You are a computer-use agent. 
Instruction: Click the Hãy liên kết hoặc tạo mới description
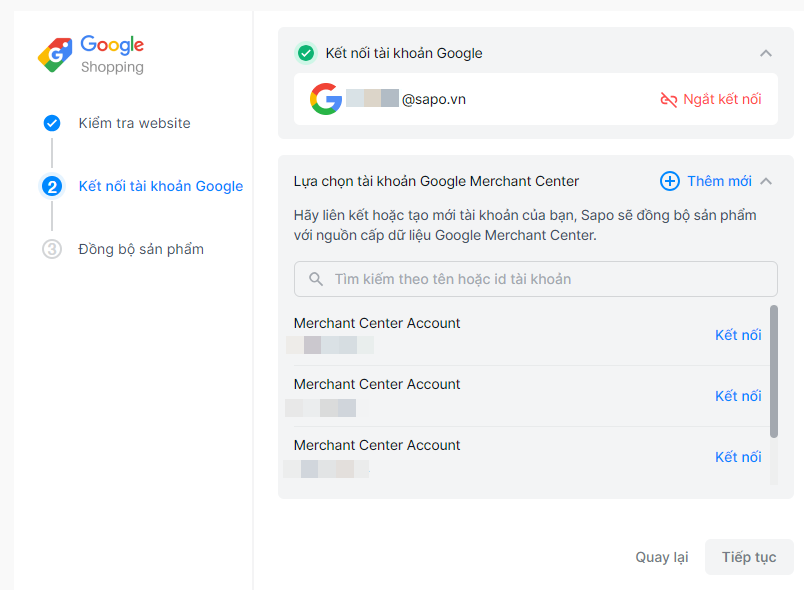coord(525,225)
